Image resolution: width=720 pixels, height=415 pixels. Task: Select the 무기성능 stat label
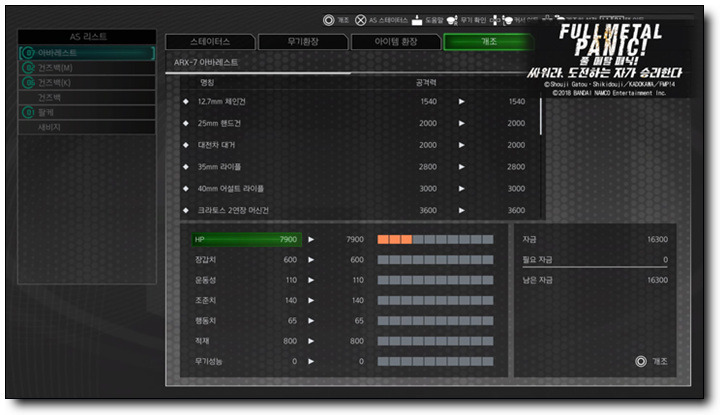(208, 361)
